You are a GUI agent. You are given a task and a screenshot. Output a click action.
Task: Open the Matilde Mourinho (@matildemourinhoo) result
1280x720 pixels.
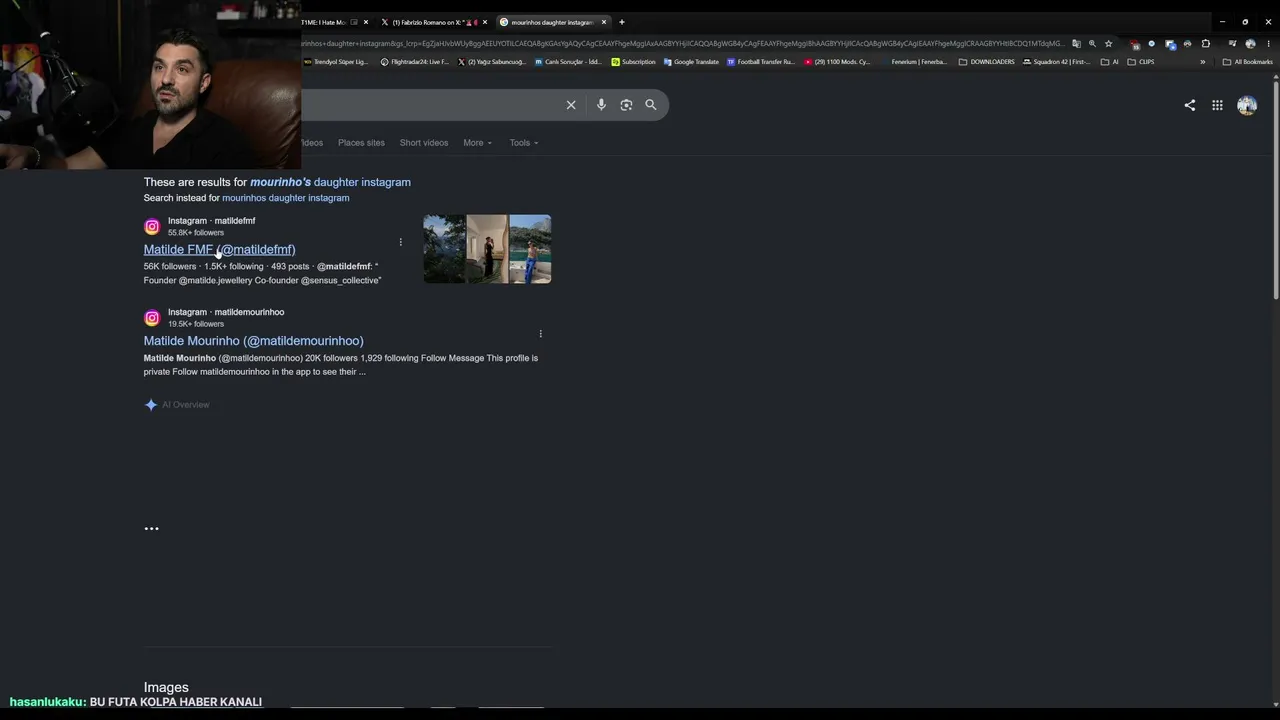253,341
